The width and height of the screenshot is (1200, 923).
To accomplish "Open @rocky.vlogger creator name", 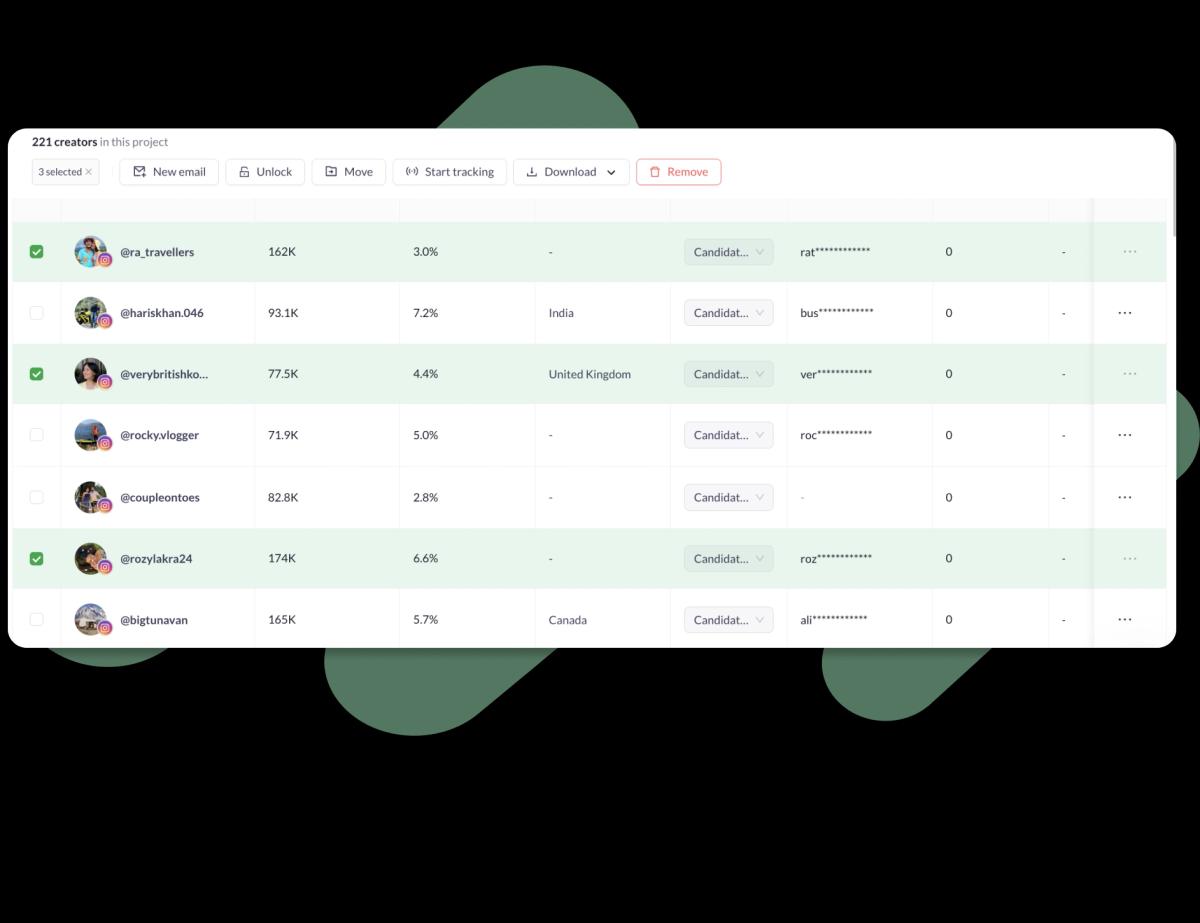I will click(x=160, y=435).
